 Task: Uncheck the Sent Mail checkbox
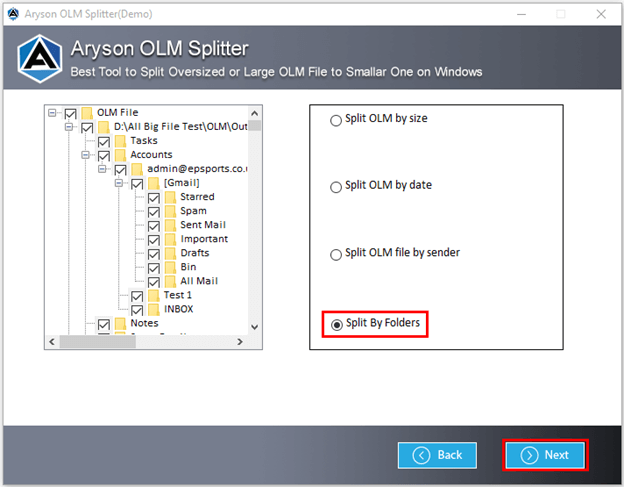[x=154, y=226]
